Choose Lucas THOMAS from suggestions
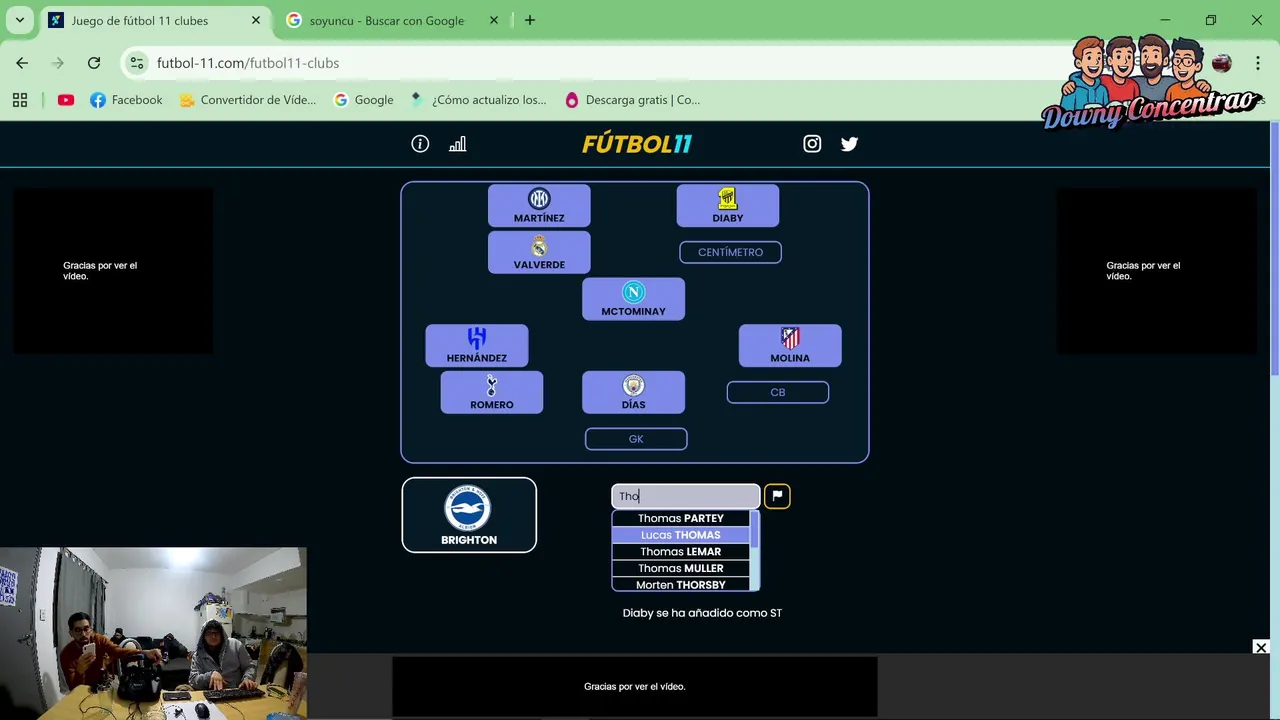The height and width of the screenshot is (720, 1280). pyautogui.click(x=681, y=535)
